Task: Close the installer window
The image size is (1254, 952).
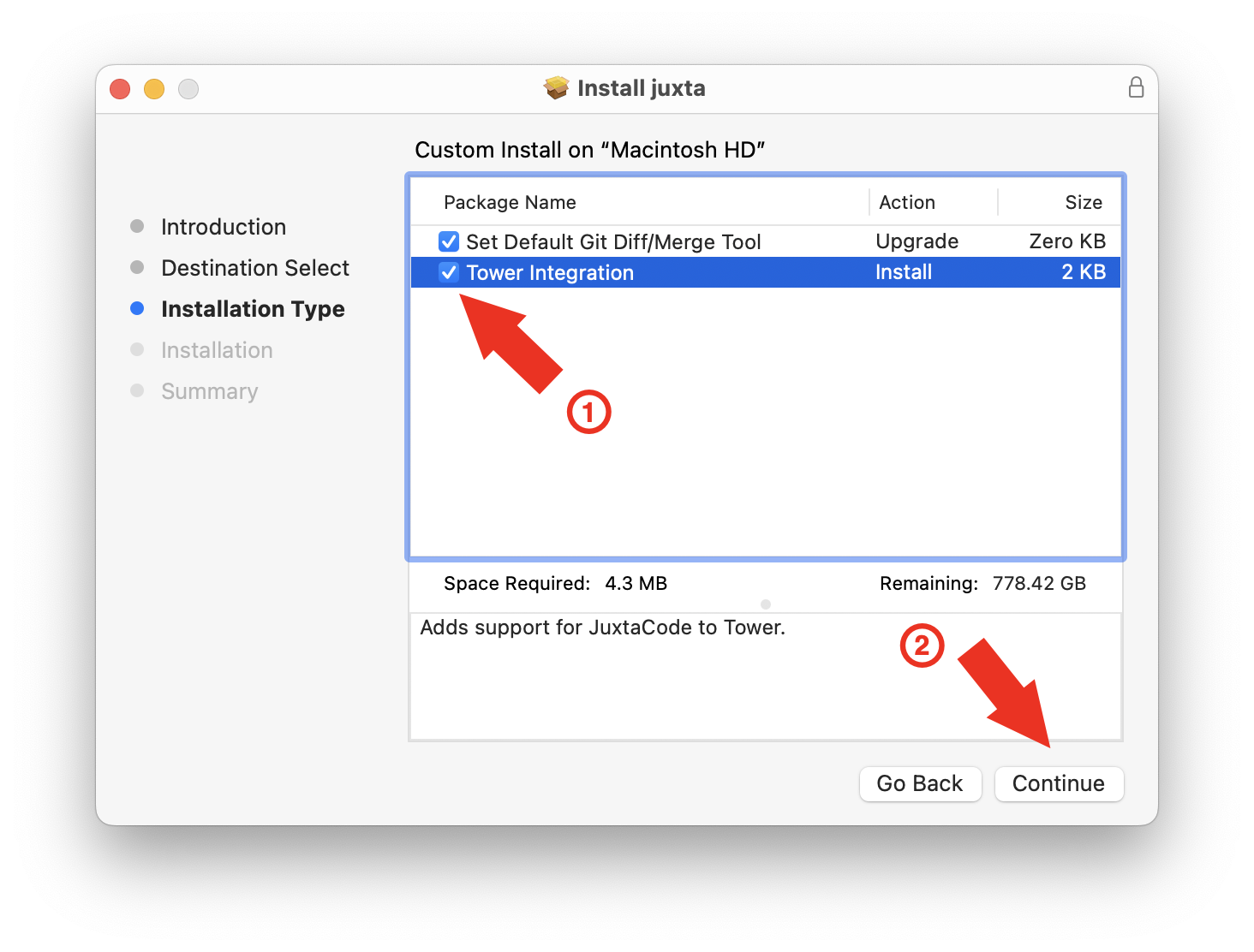Action: click(x=120, y=88)
